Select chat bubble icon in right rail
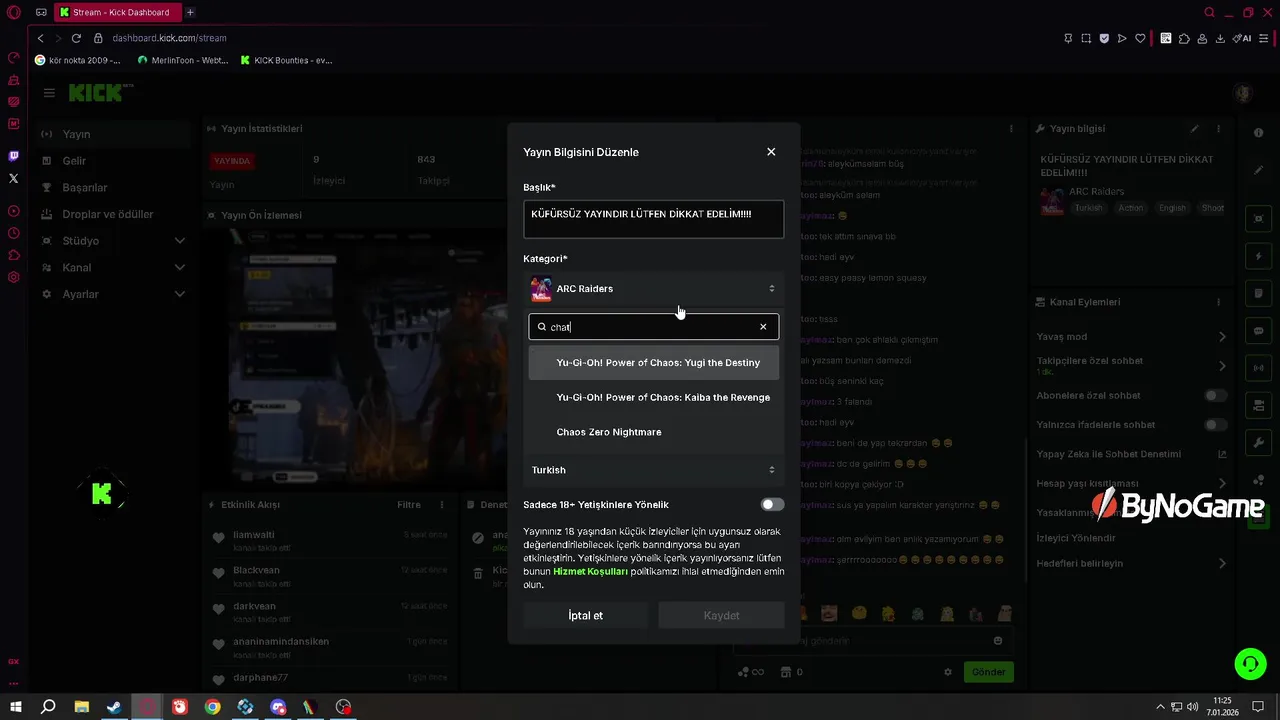This screenshot has width=1280, height=720. [x=1259, y=331]
